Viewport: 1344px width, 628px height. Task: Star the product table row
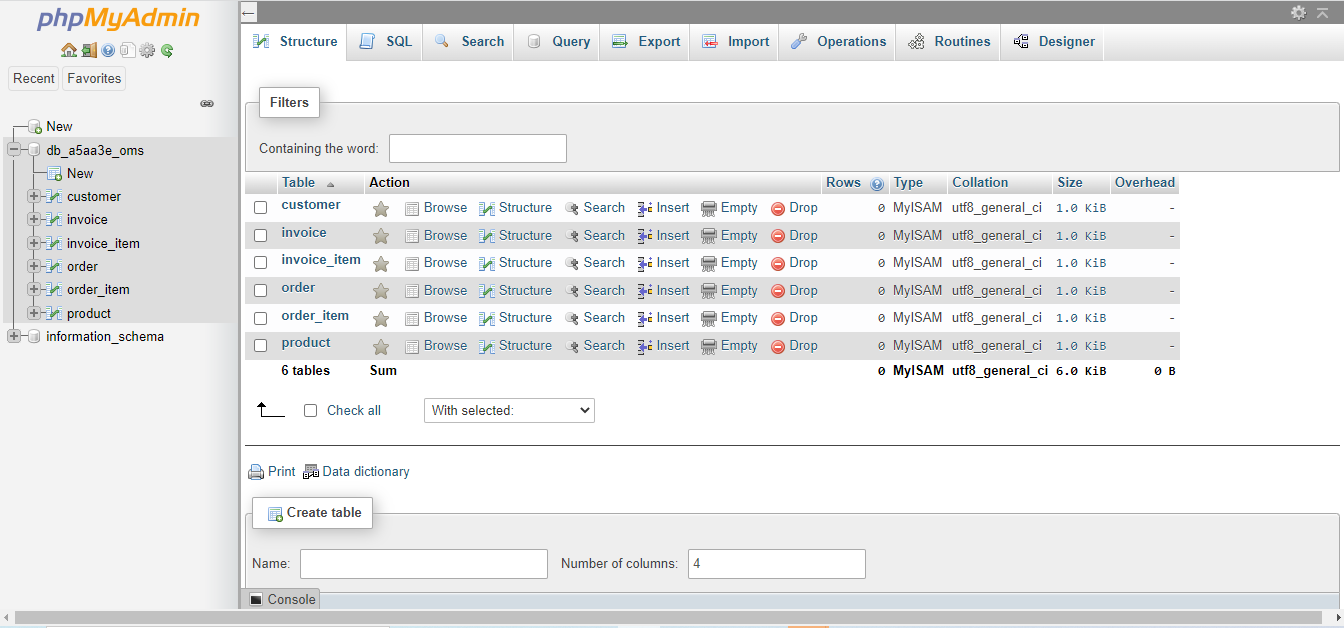380,347
